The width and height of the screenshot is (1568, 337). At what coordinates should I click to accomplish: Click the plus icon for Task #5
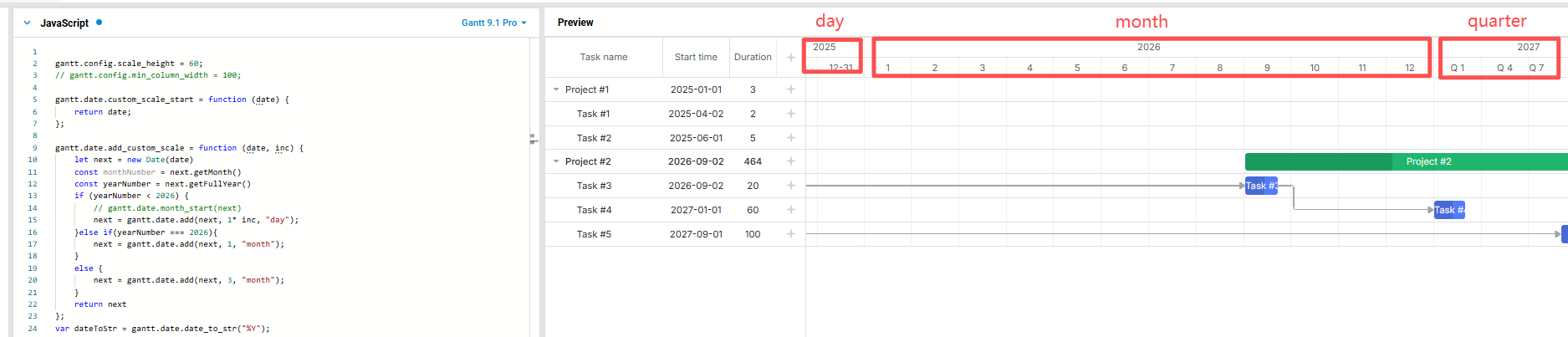pos(790,234)
